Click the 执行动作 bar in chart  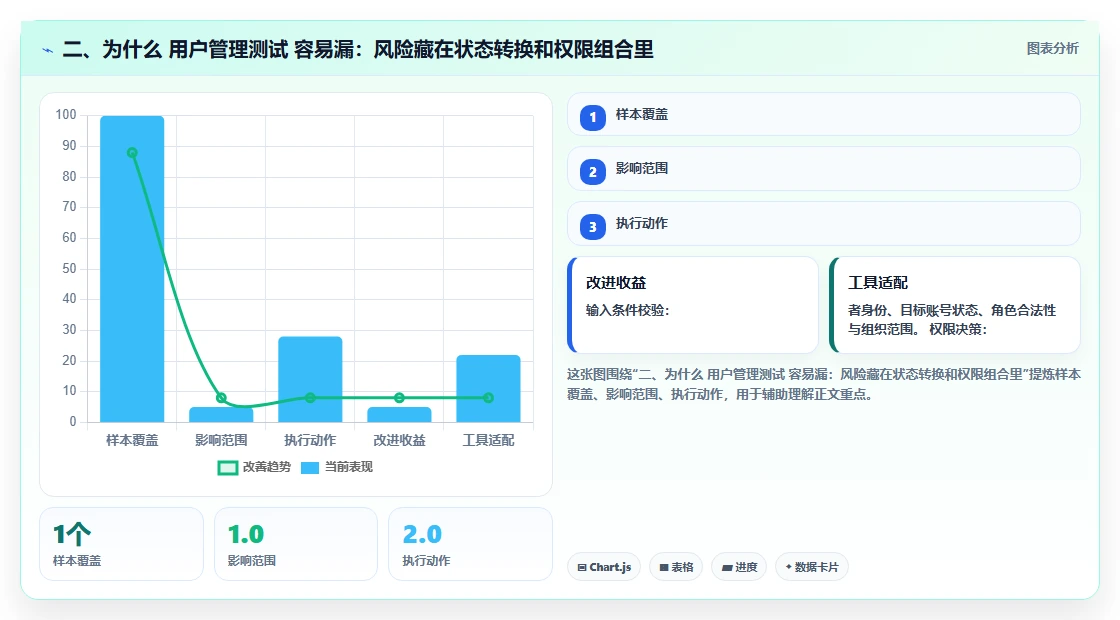click(310, 379)
